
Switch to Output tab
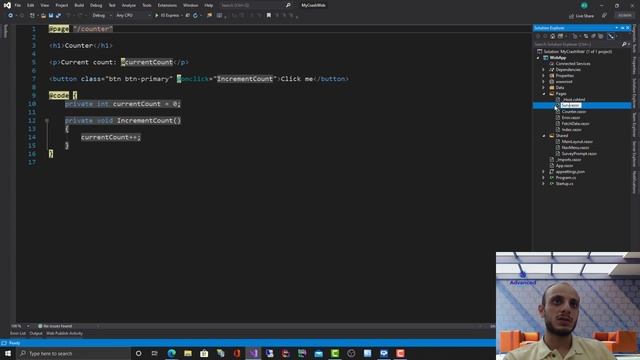click(36, 333)
